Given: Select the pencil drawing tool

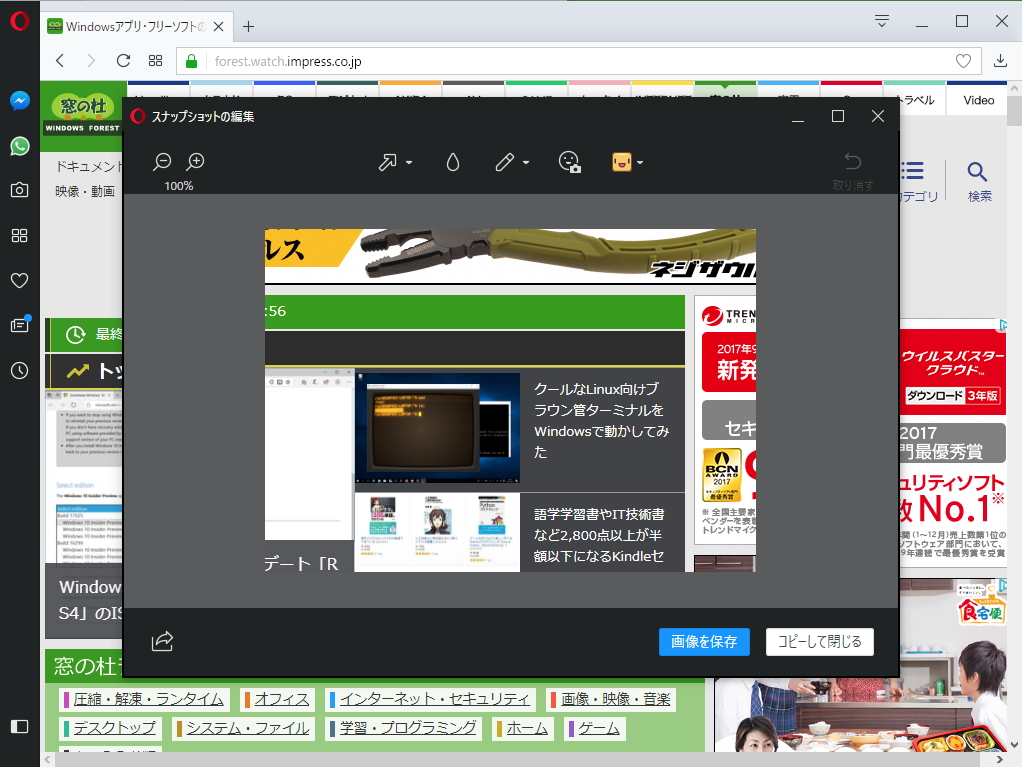Looking at the screenshot, I should coord(506,161).
